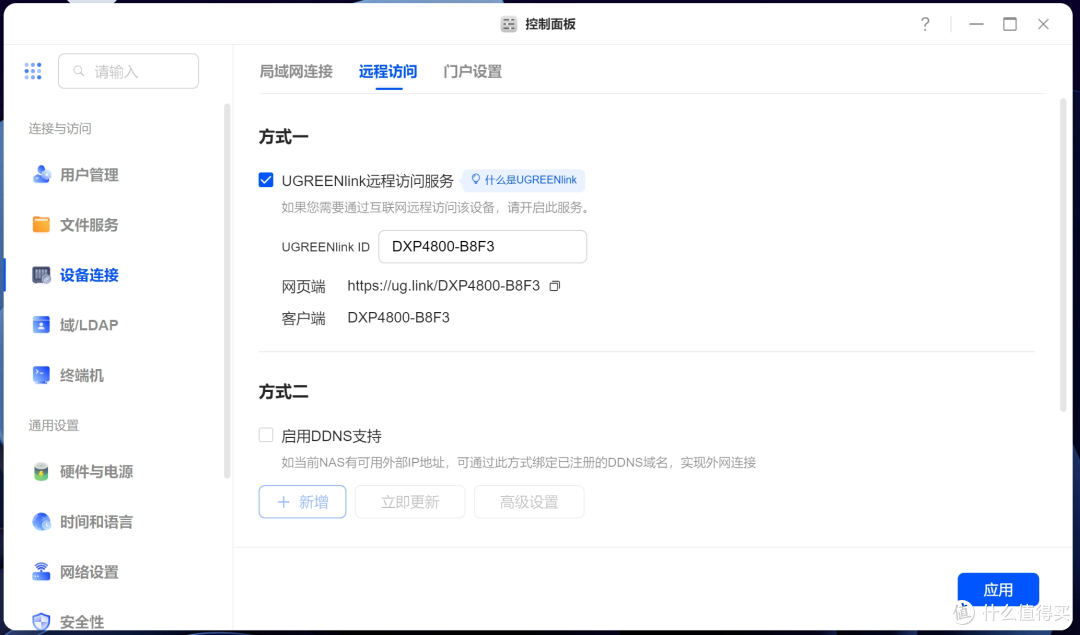Image resolution: width=1080 pixels, height=635 pixels.
Task: Uncheck UGREENlink远程访问服务 checkbox
Action: (266, 180)
